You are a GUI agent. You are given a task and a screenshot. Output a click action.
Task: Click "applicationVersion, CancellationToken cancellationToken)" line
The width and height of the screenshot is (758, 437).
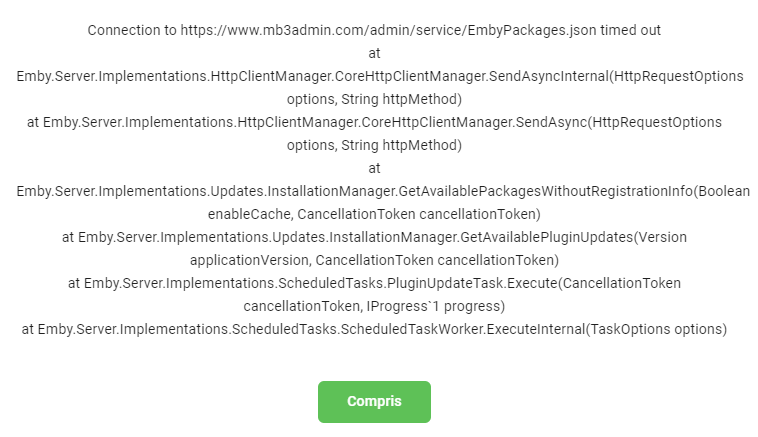tap(374, 260)
